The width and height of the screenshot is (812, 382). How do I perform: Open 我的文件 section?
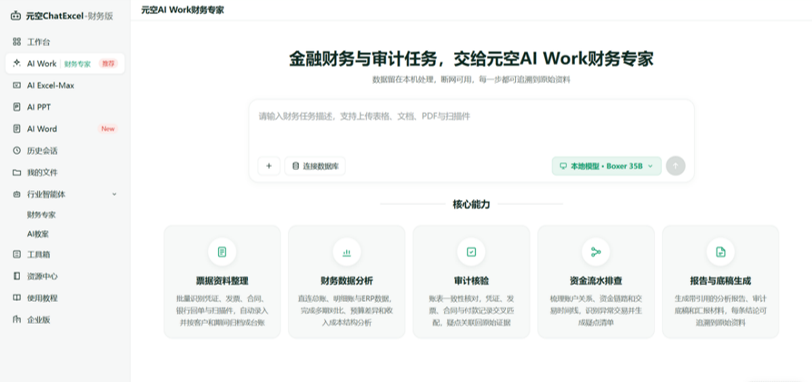[x=65, y=172]
